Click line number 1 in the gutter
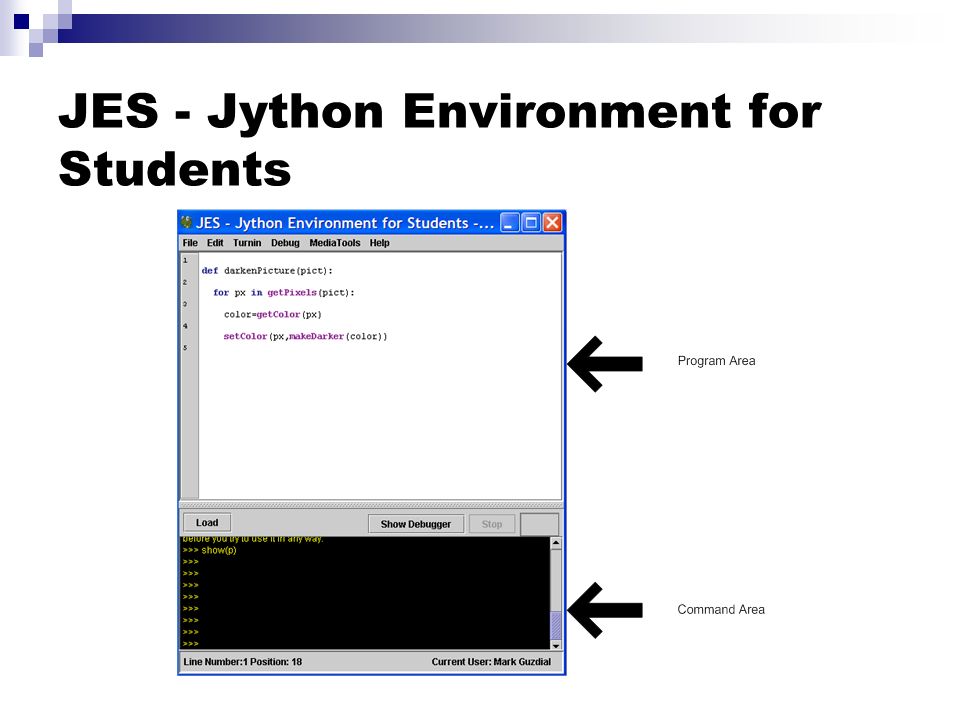960x720 pixels. 186,260
